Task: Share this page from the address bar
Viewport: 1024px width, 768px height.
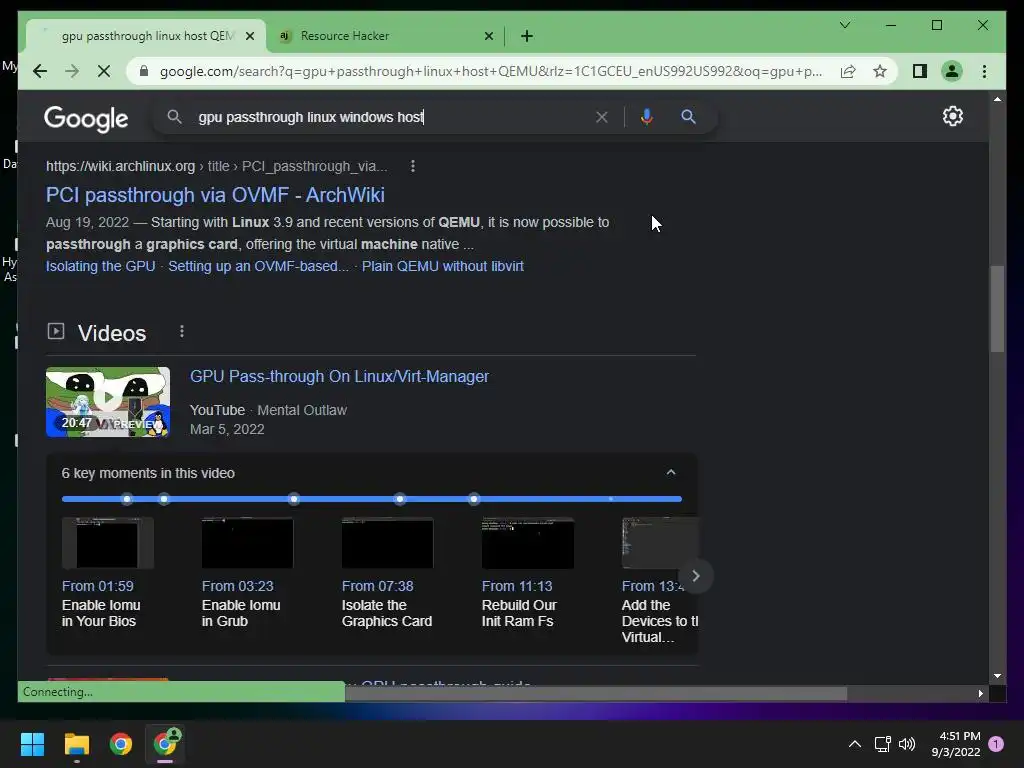Action: [x=848, y=71]
